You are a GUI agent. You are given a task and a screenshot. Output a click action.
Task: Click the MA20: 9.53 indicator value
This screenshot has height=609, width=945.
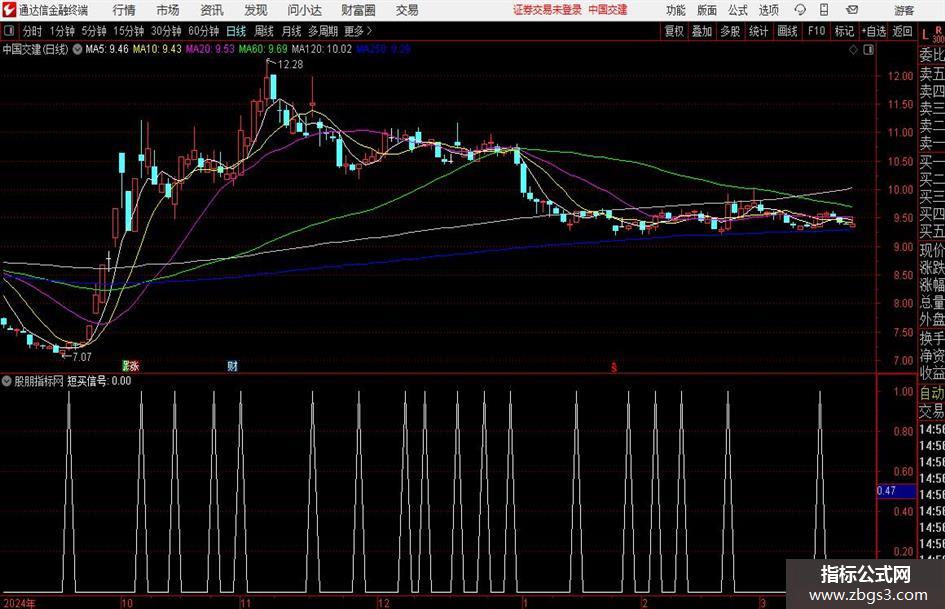pyautogui.click(x=210, y=49)
